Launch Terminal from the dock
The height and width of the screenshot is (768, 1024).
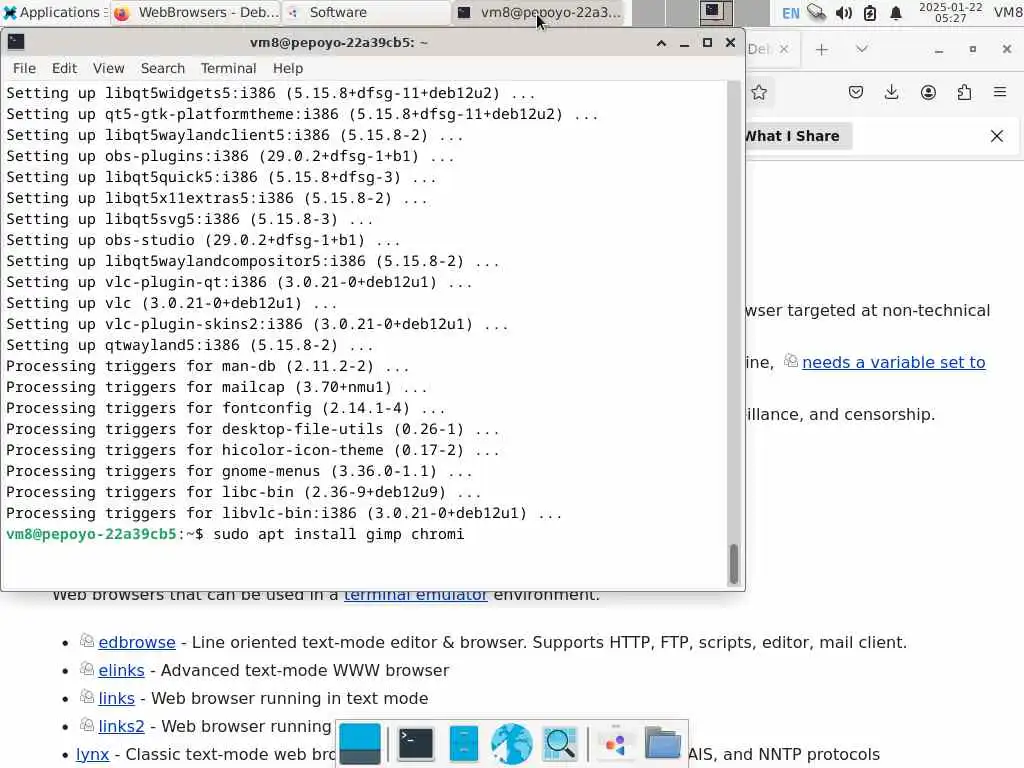click(415, 744)
